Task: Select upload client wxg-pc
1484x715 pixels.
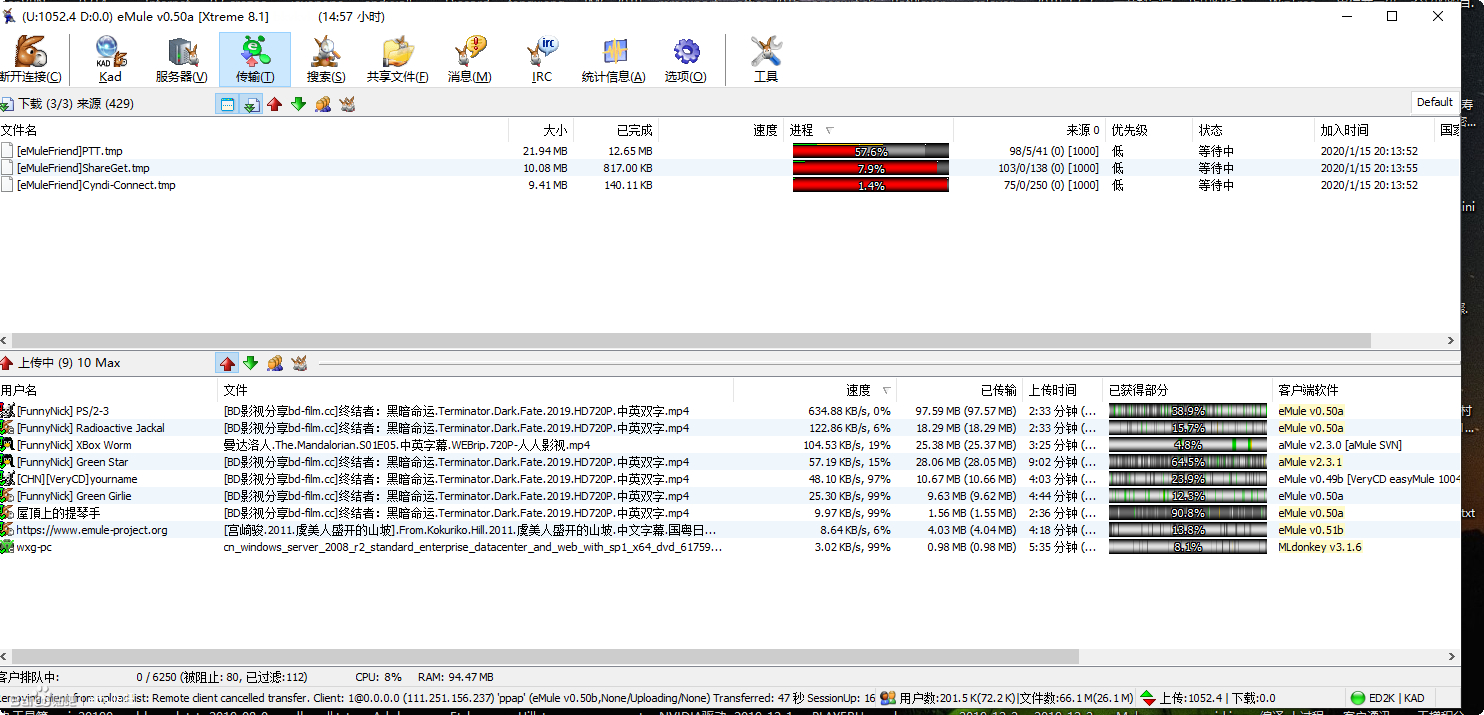Action: click(x=34, y=547)
